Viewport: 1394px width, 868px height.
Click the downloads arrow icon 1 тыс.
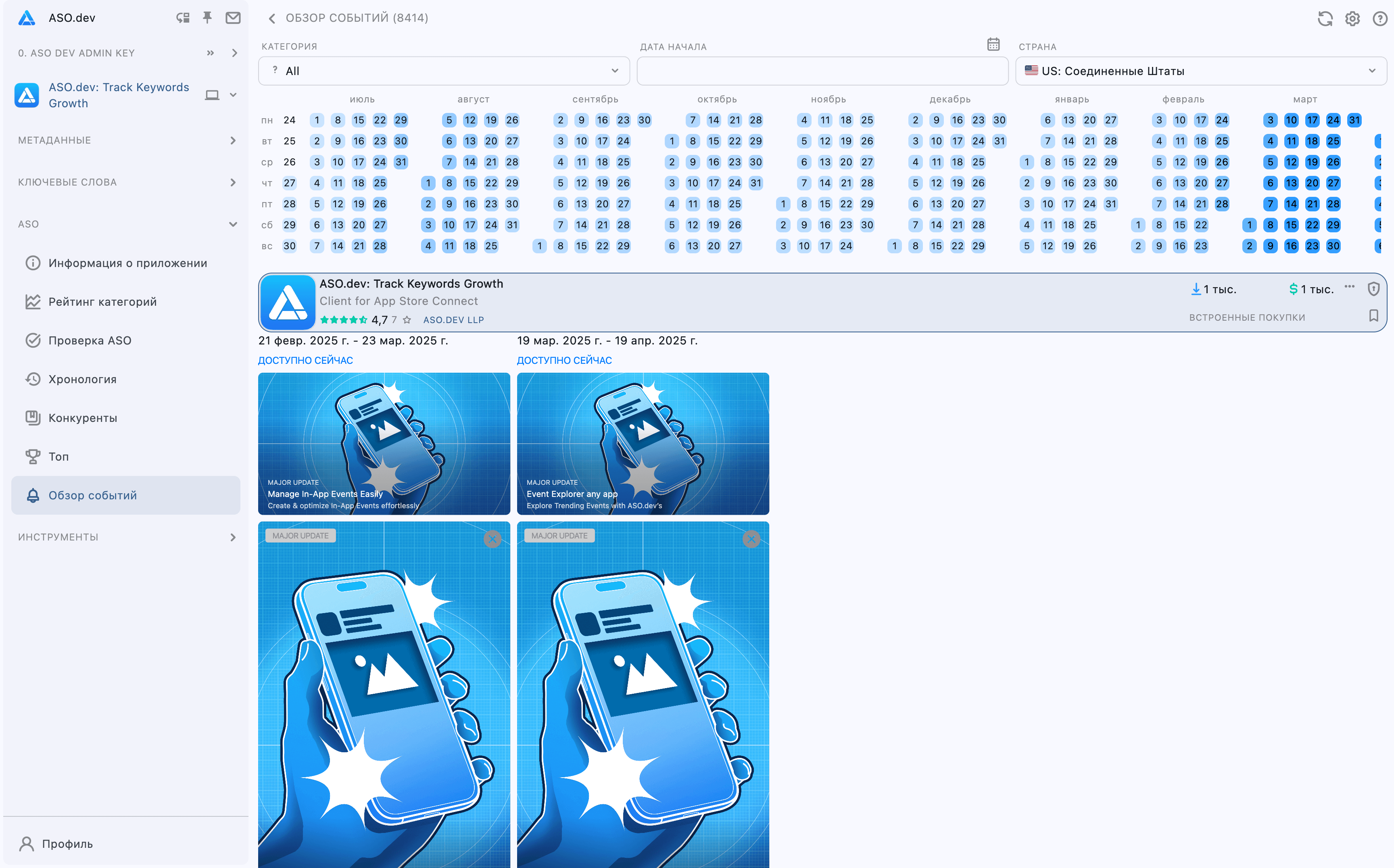click(1196, 289)
